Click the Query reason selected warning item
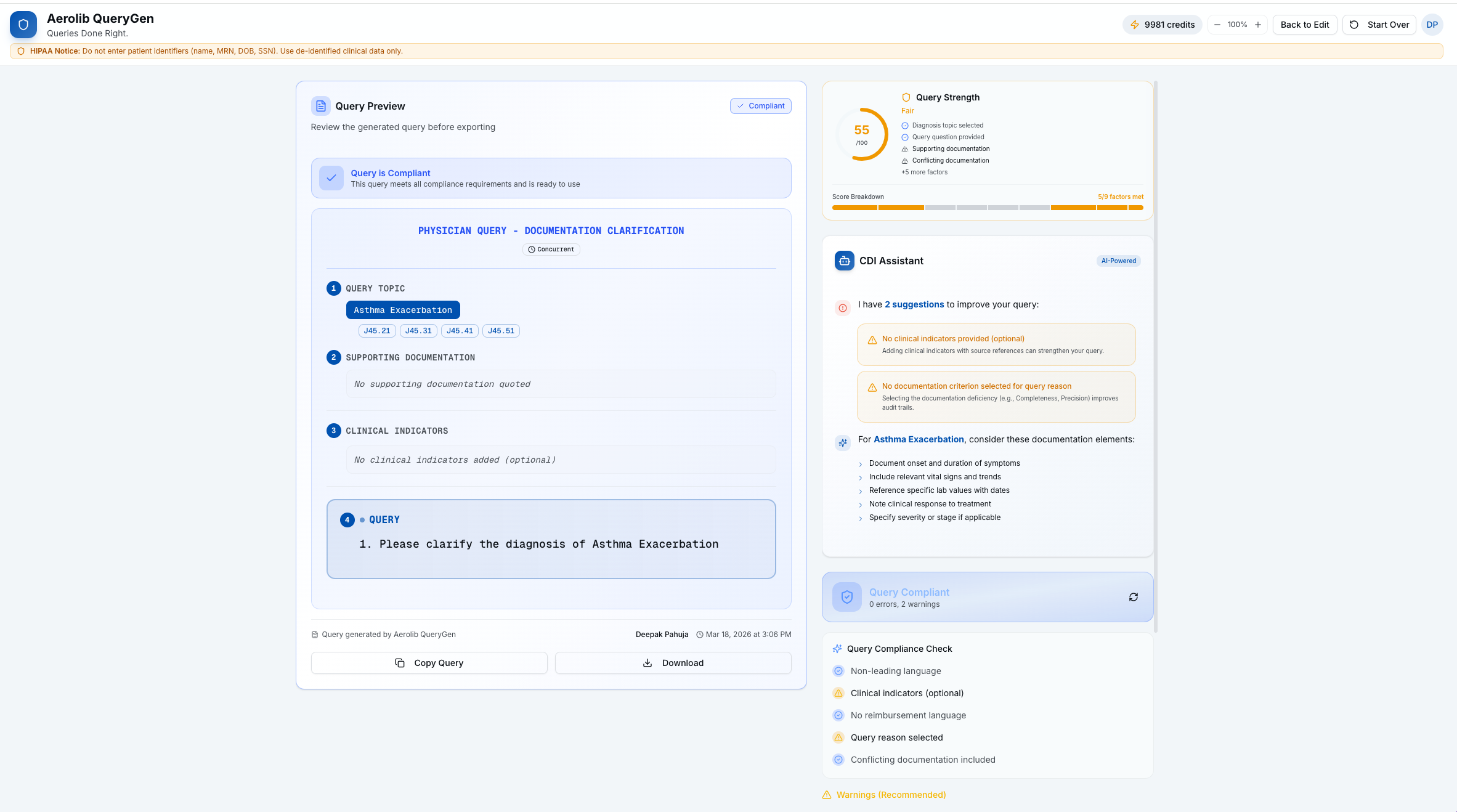1457x812 pixels. (x=896, y=737)
